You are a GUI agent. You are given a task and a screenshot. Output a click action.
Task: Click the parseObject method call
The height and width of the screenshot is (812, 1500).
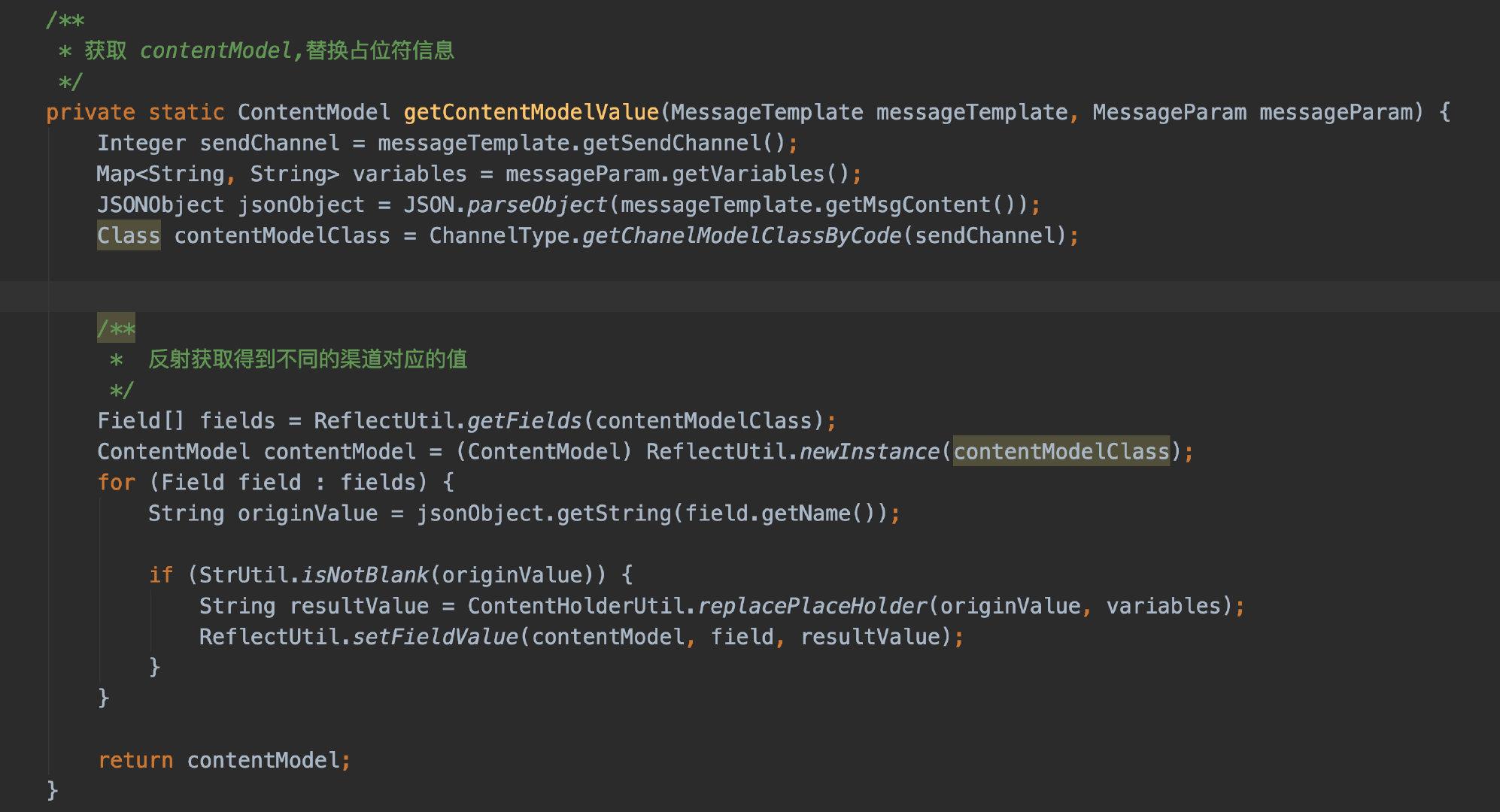[536, 205]
